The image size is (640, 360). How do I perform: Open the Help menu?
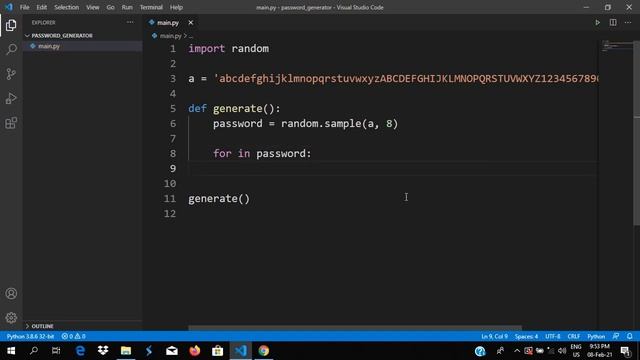pyautogui.click(x=176, y=7)
